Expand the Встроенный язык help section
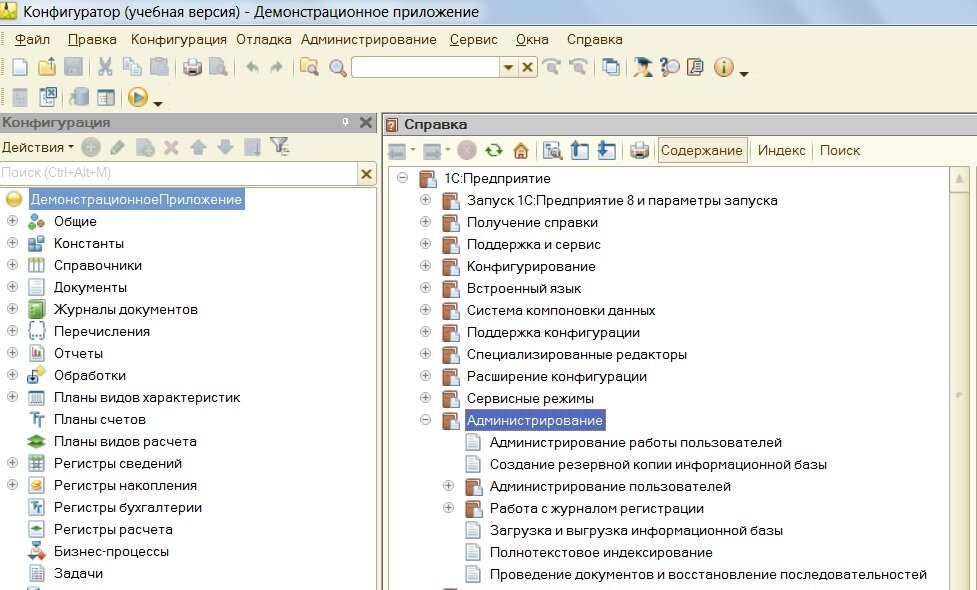Image resolution: width=977 pixels, height=590 pixels. click(426, 287)
